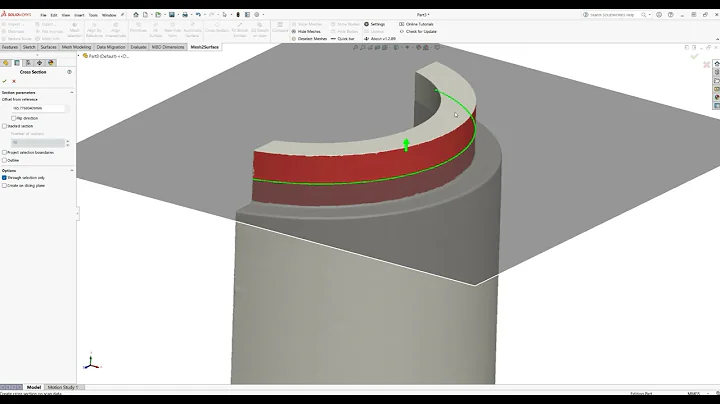Open the Save dropdown arrow

[178, 15]
